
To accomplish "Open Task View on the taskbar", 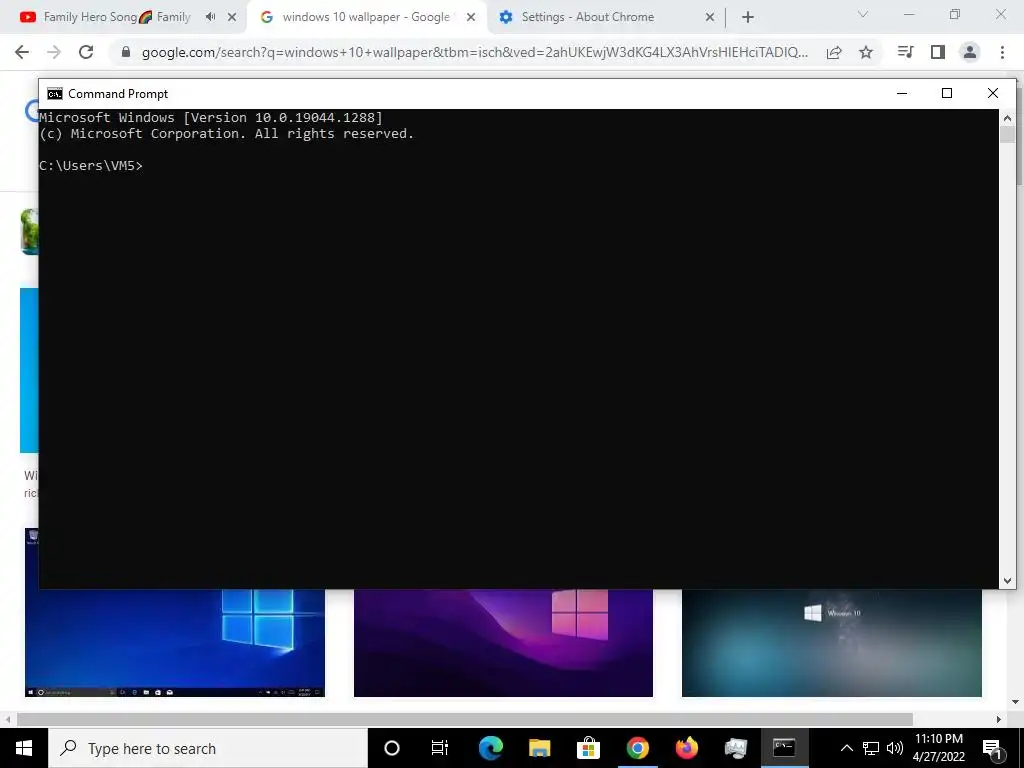I will (x=440, y=748).
